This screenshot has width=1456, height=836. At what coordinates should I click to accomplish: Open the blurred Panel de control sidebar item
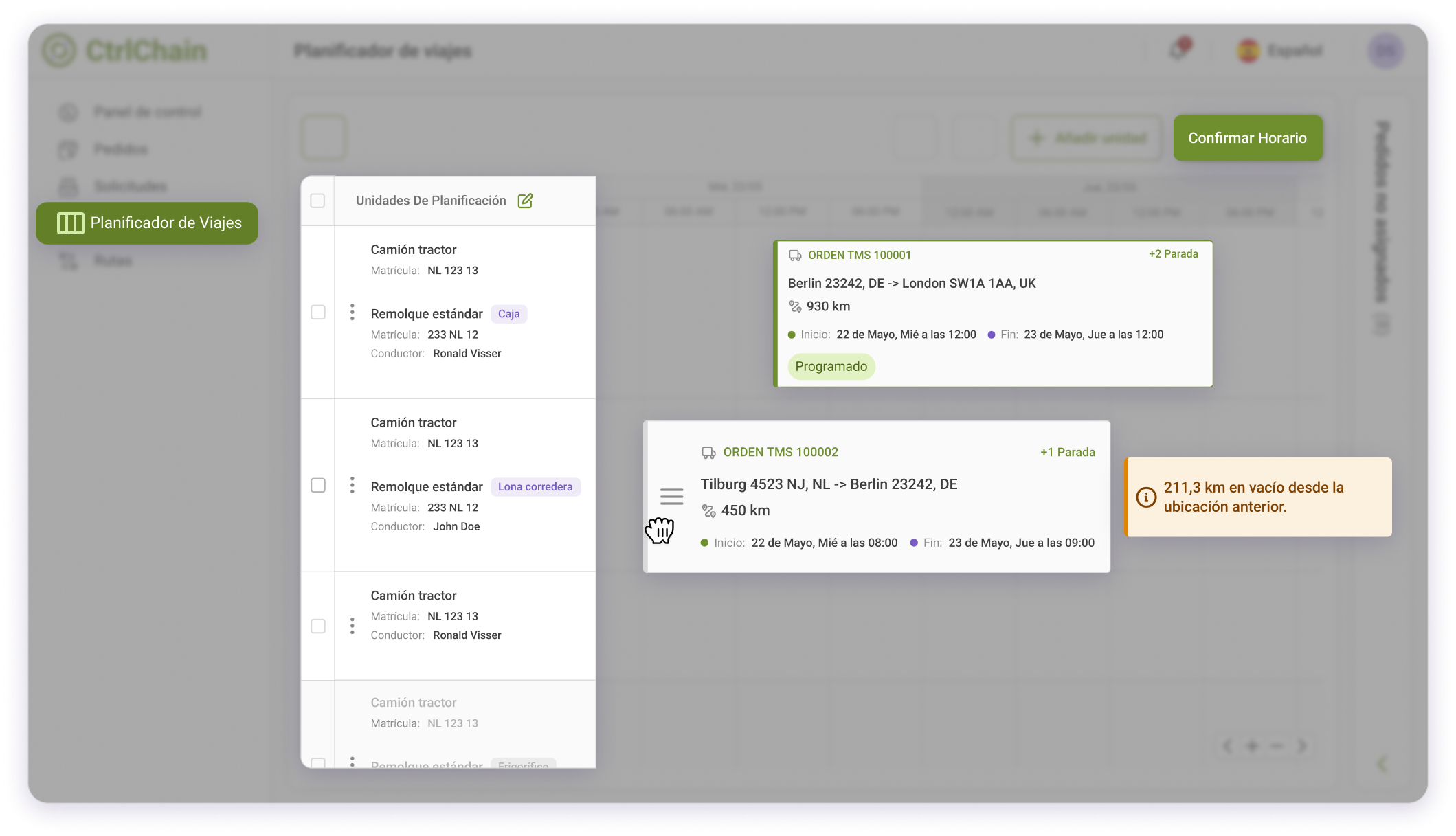click(131, 112)
